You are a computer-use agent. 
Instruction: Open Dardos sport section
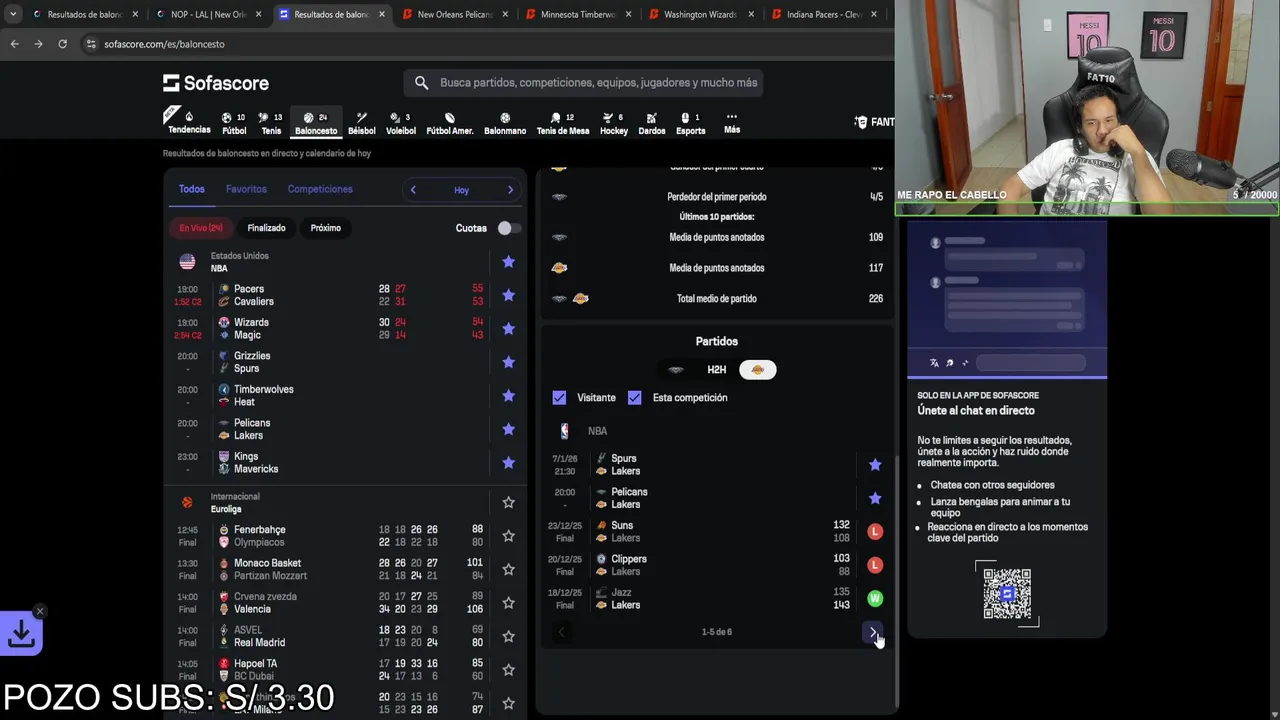652,123
